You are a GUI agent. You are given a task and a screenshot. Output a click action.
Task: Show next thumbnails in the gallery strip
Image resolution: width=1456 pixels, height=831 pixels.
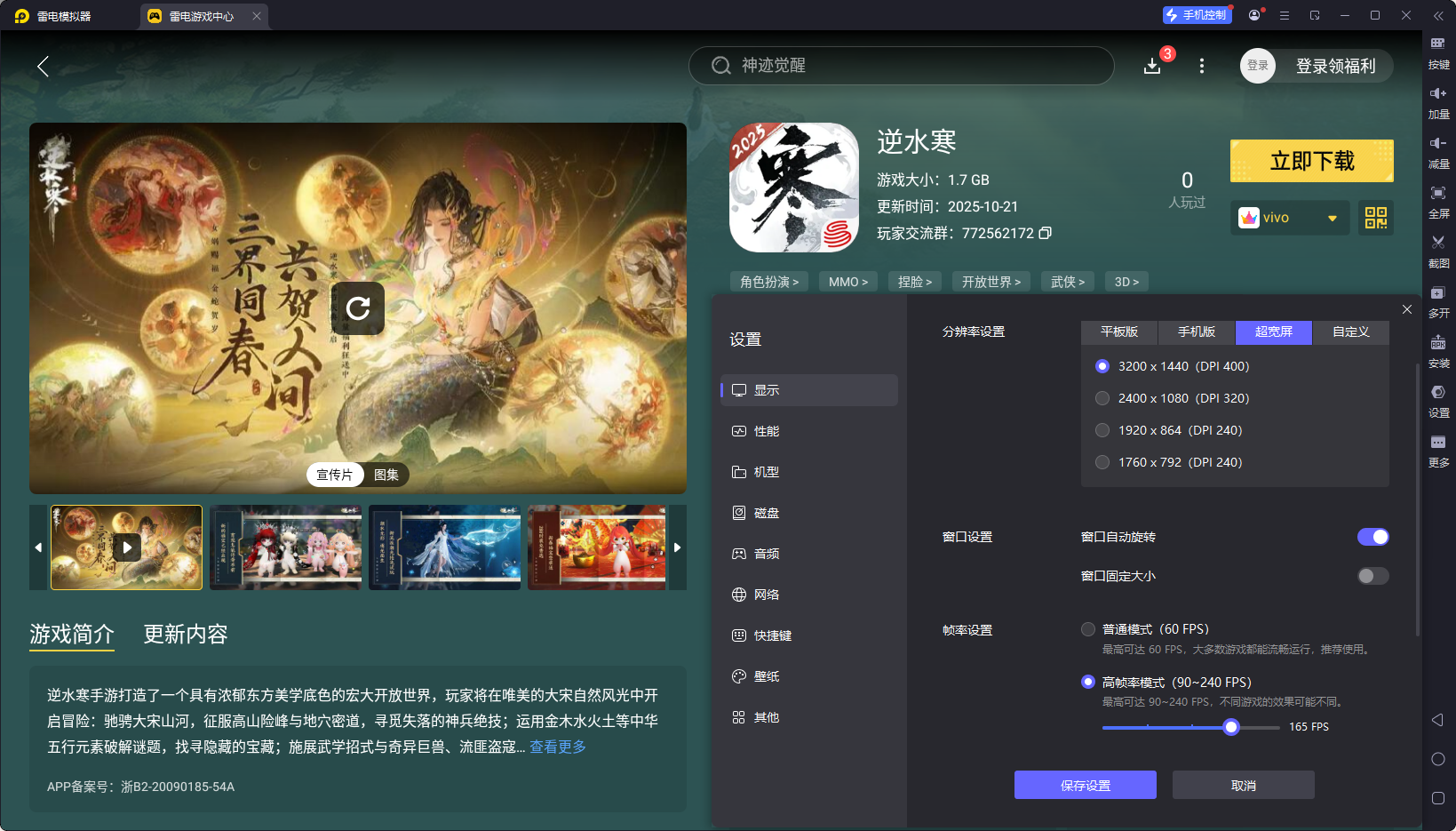(x=677, y=547)
